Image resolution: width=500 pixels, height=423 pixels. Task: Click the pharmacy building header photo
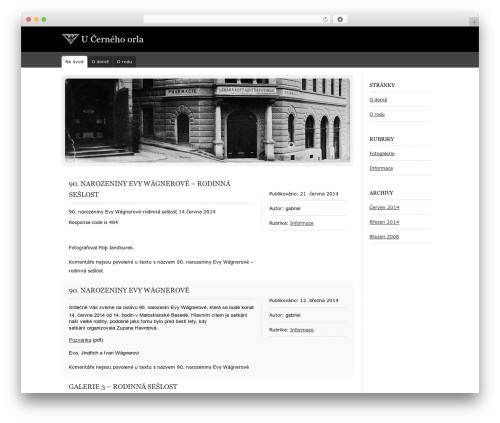(x=207, y=120)
